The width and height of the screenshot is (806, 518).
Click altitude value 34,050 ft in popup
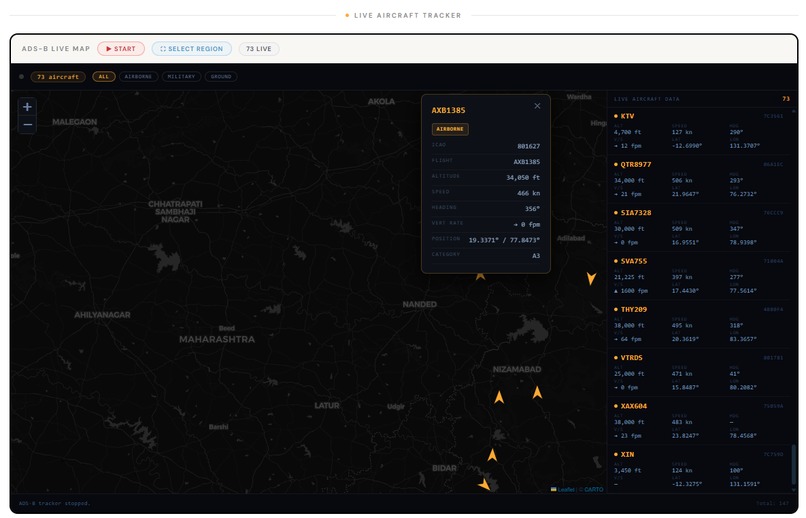tap(523, 178)
